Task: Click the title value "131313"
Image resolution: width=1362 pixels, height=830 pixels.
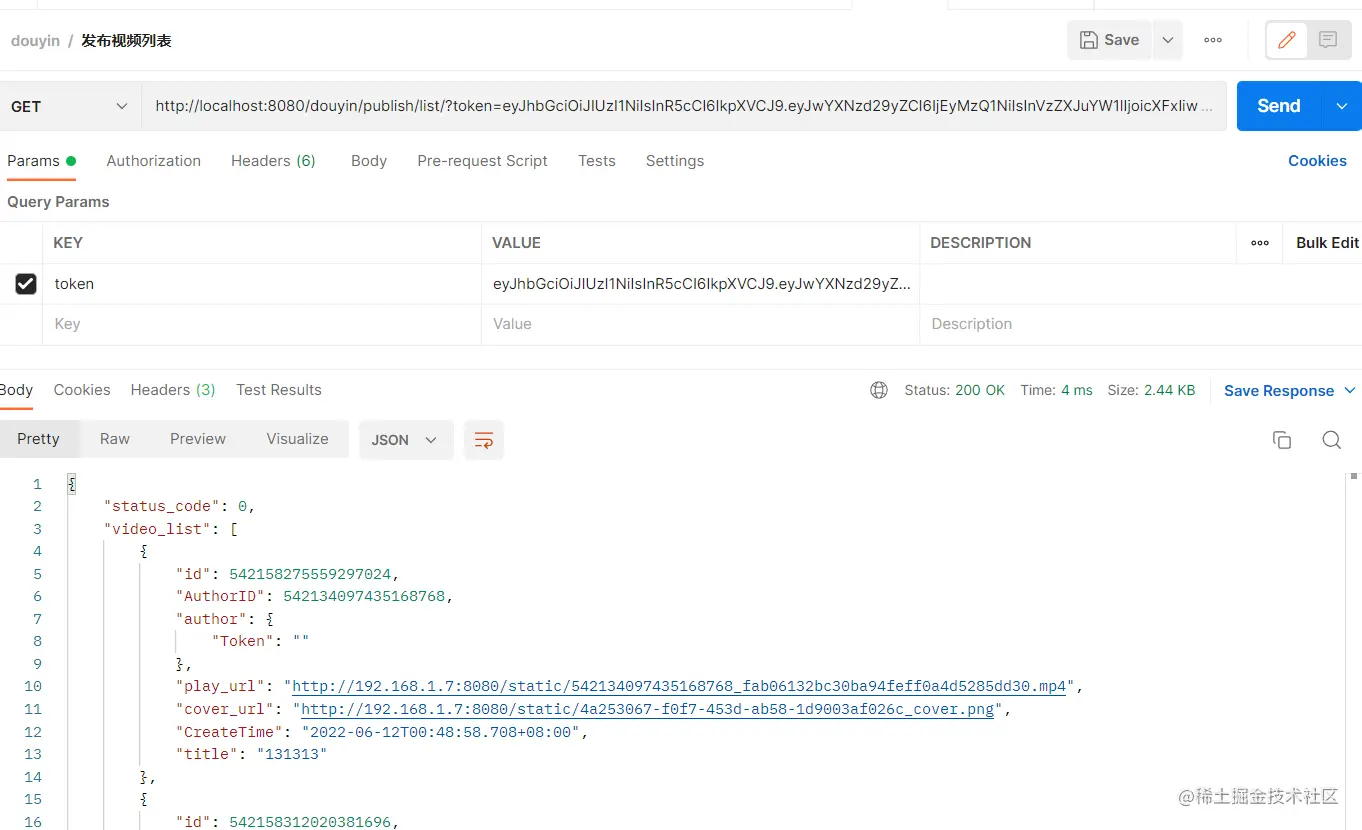Action: click(x=292, y=754)
